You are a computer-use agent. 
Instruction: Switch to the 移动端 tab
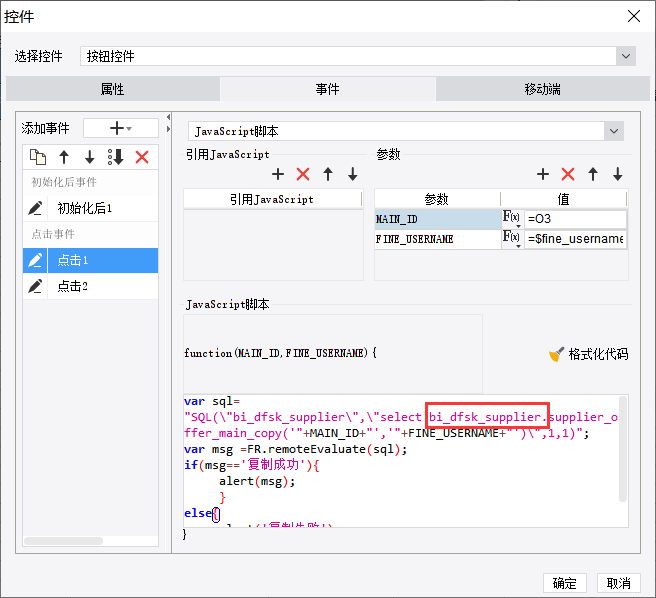(x=543, y=89)
